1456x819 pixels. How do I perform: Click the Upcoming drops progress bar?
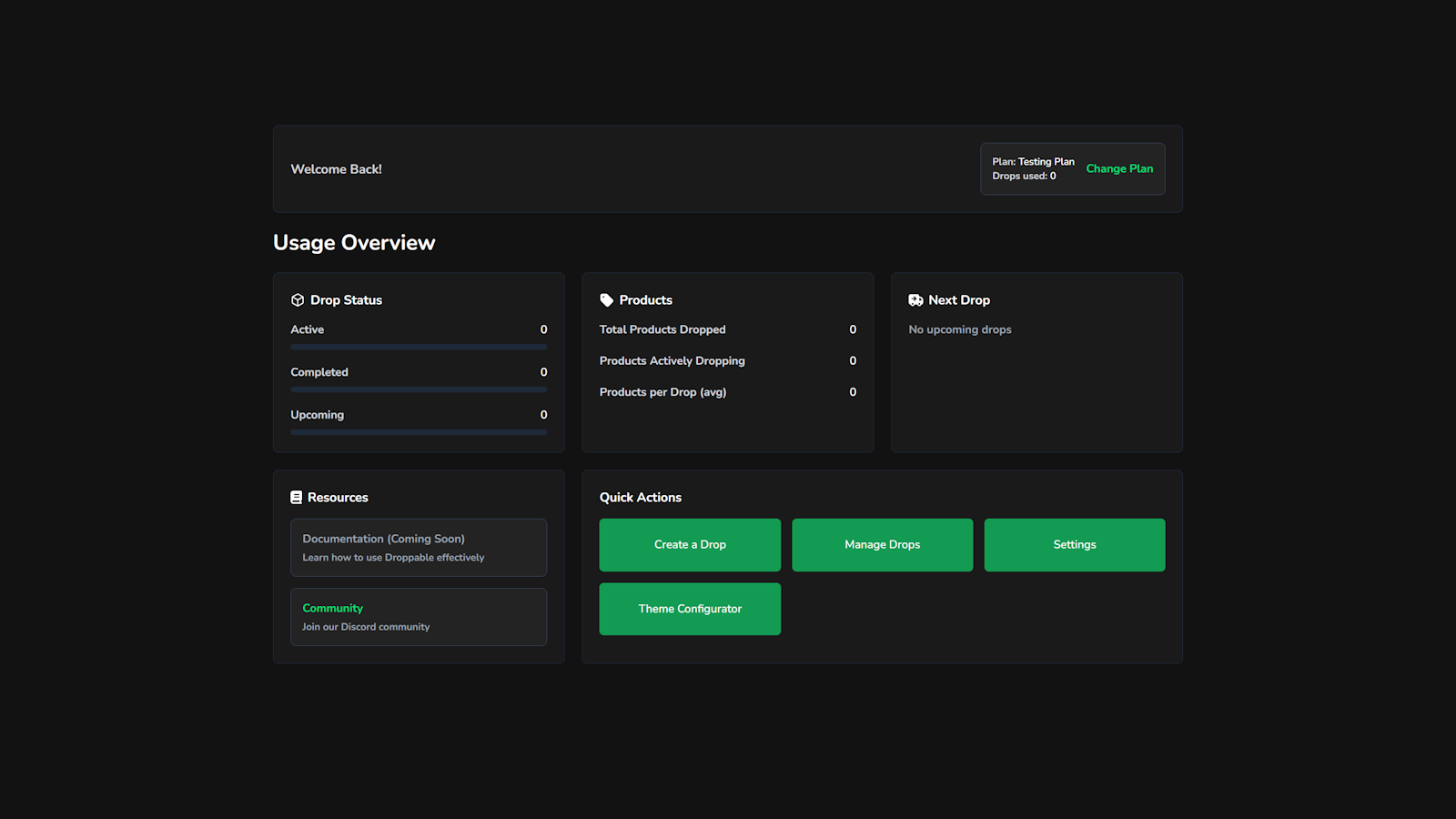[418, 431]
